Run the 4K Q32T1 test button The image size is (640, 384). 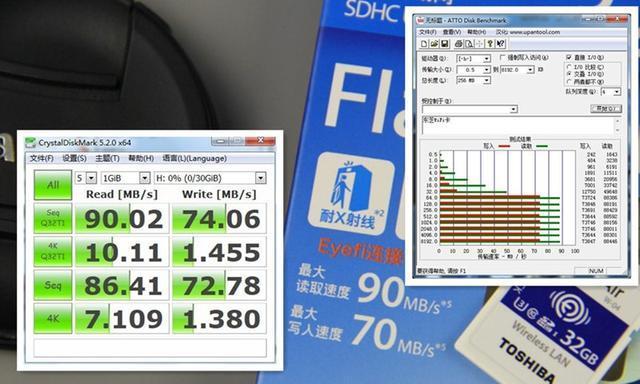pyautogui.click(x=53, y=251)
